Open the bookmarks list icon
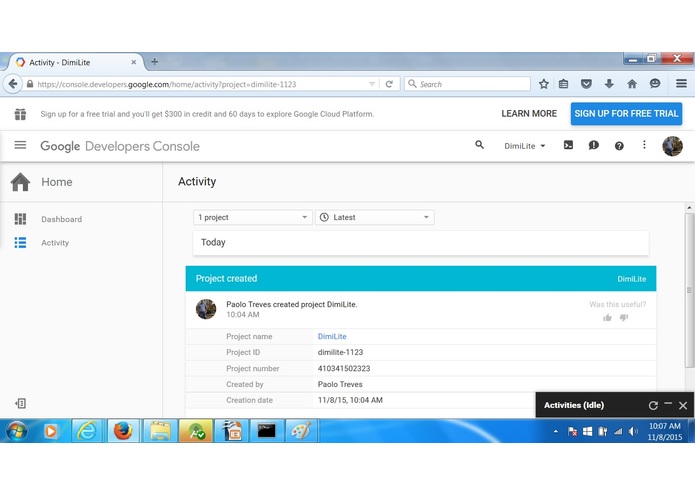This screenshot has height=494, width=695. click(563, 84)
